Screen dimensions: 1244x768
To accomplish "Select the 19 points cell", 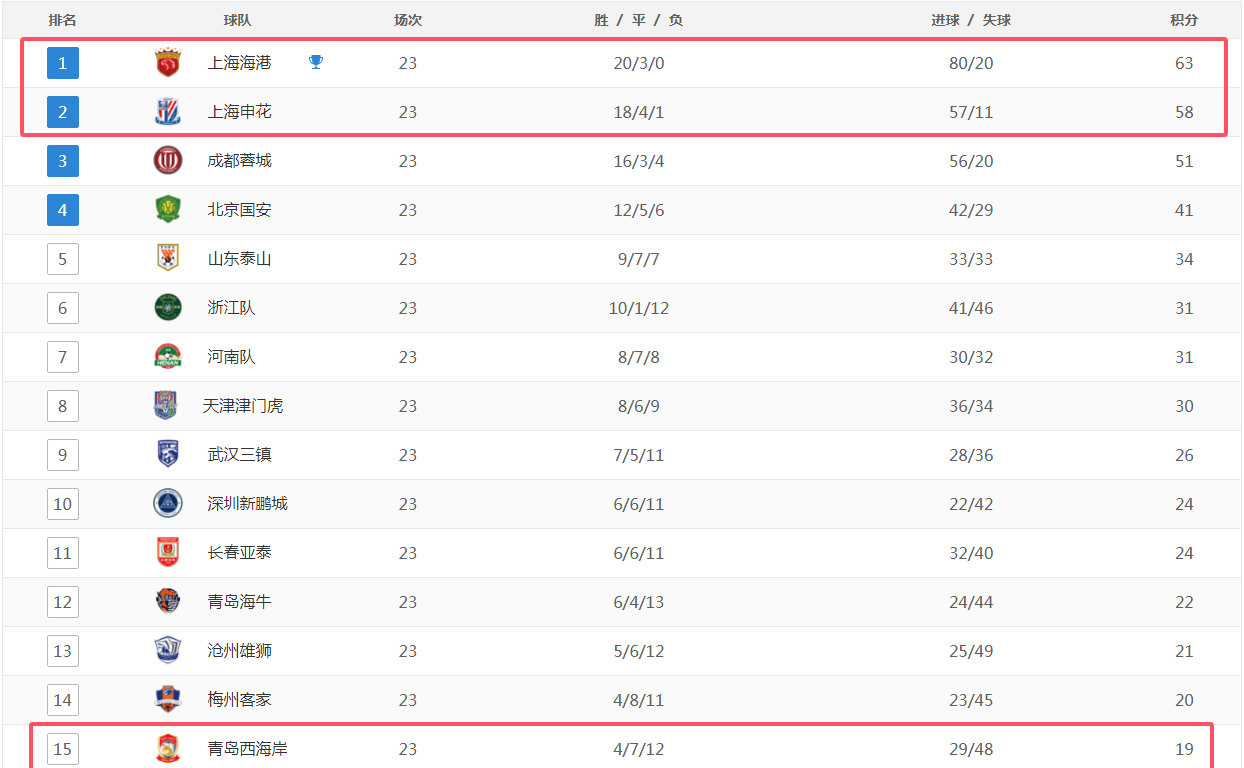I will (1184, 749).
